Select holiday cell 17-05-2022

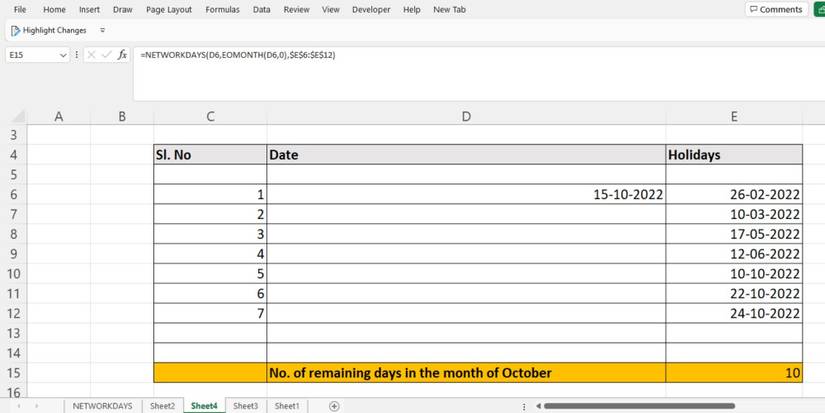tap(734, 234)
